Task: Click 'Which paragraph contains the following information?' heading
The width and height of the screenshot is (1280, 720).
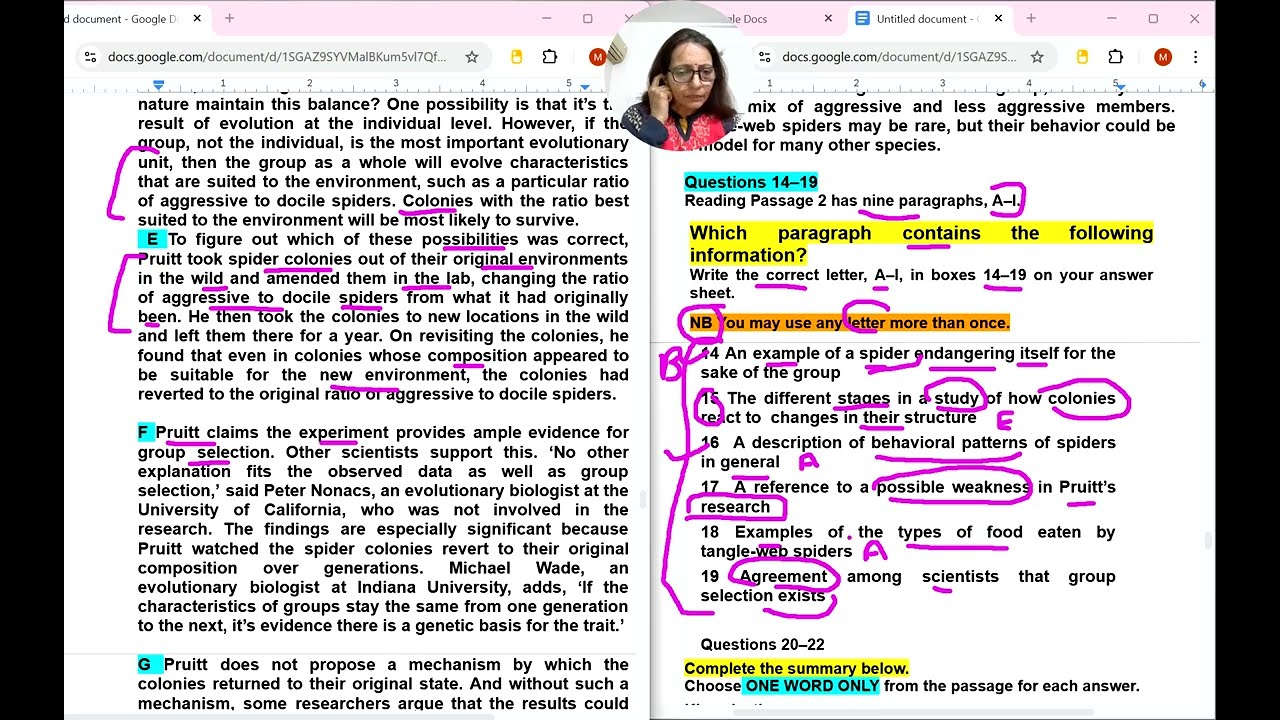Action: (x=921, y=243)
